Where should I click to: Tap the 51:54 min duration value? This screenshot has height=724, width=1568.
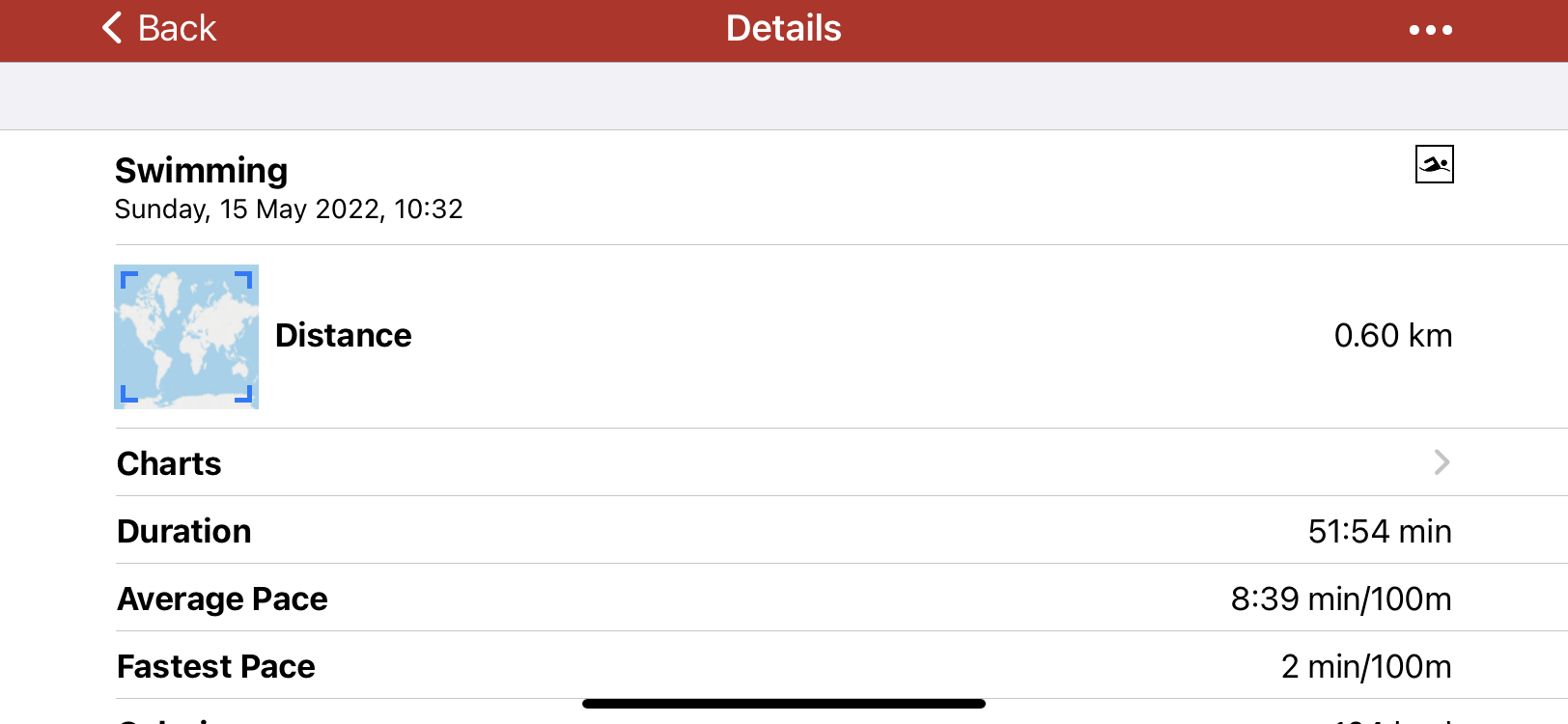click(1379, 531)
